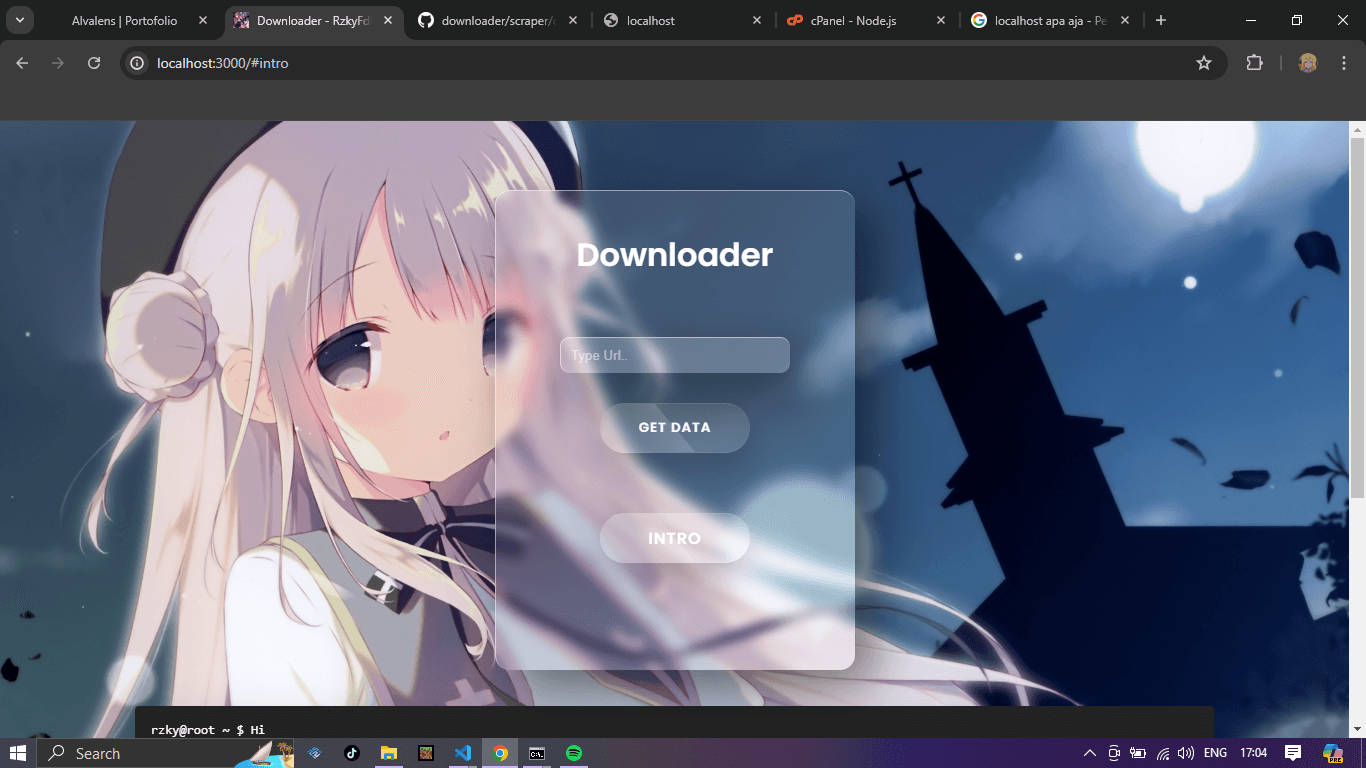Open Spotify from the taskbar
Screen dimensions: 1366x768
(574, 753)
